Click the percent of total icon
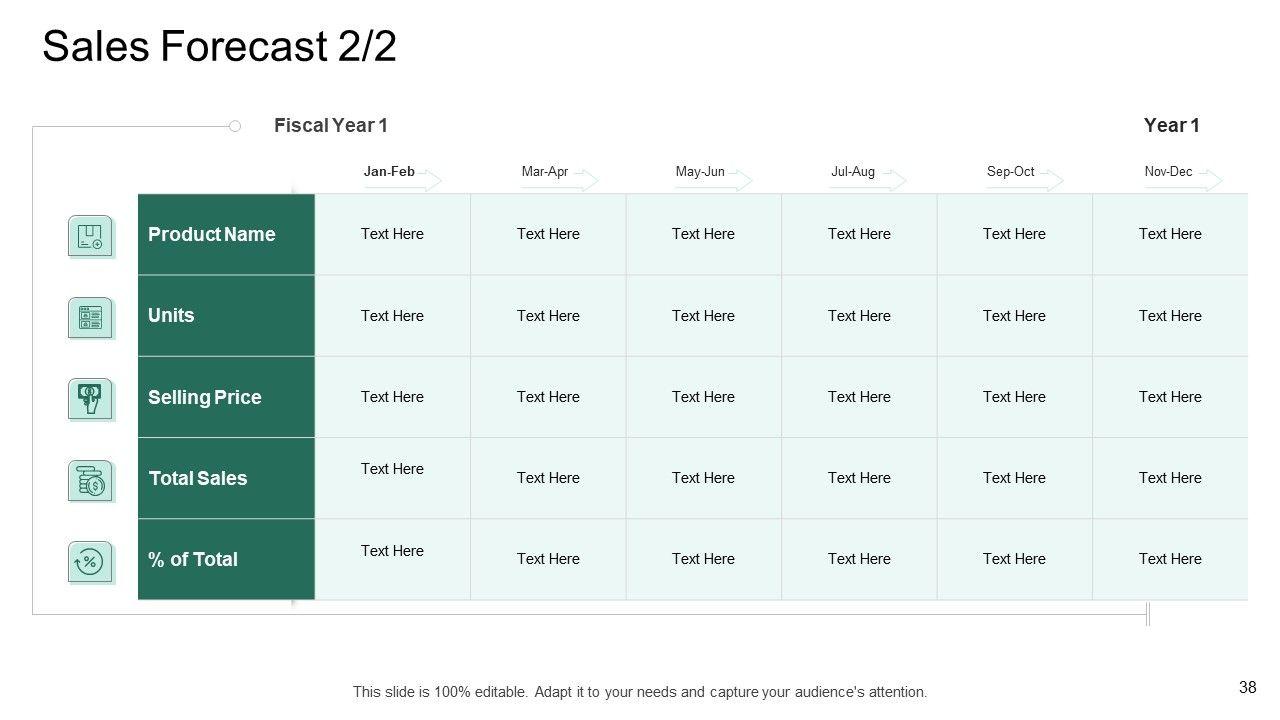This screenshot has height=720, width=1280. coord(90,562)
